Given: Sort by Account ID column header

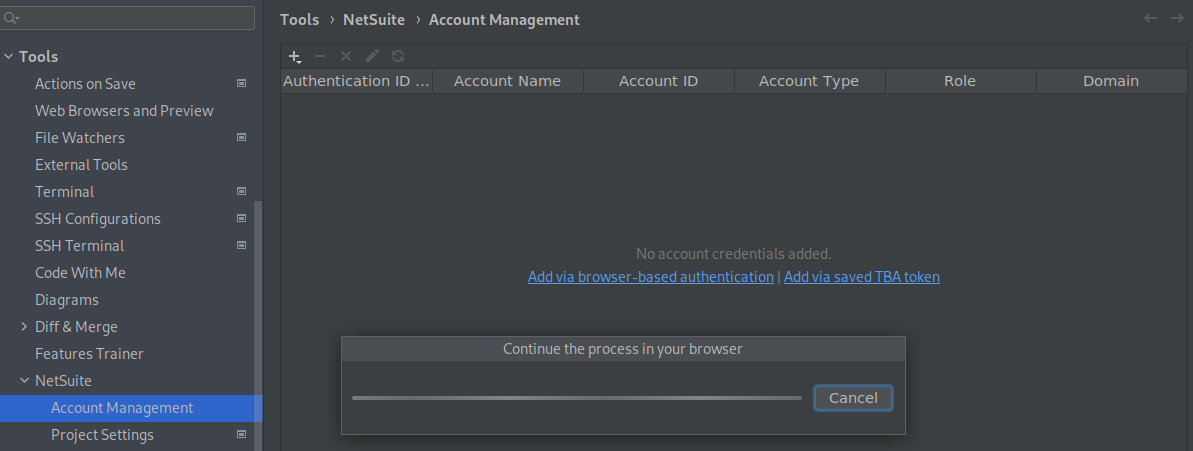Looking at the screenshot, I should point(658,81).
